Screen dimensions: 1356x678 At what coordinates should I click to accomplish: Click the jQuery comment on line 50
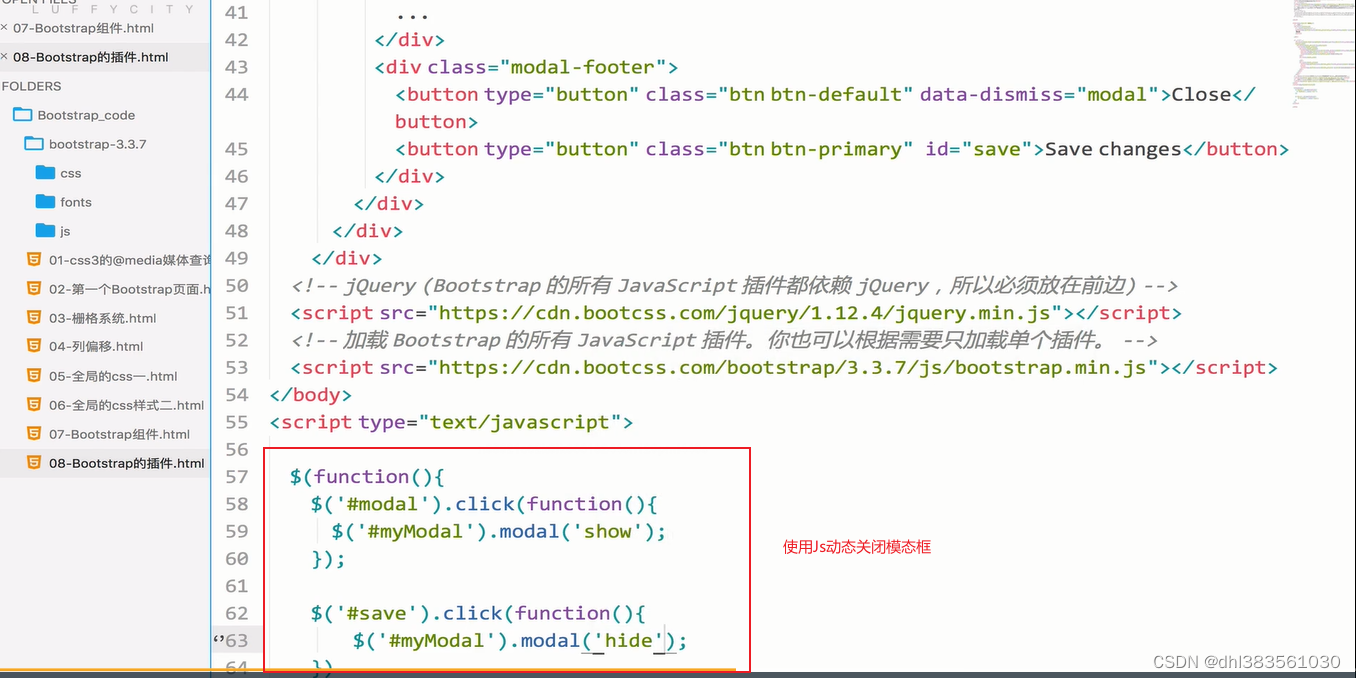[x=735, y=286]
